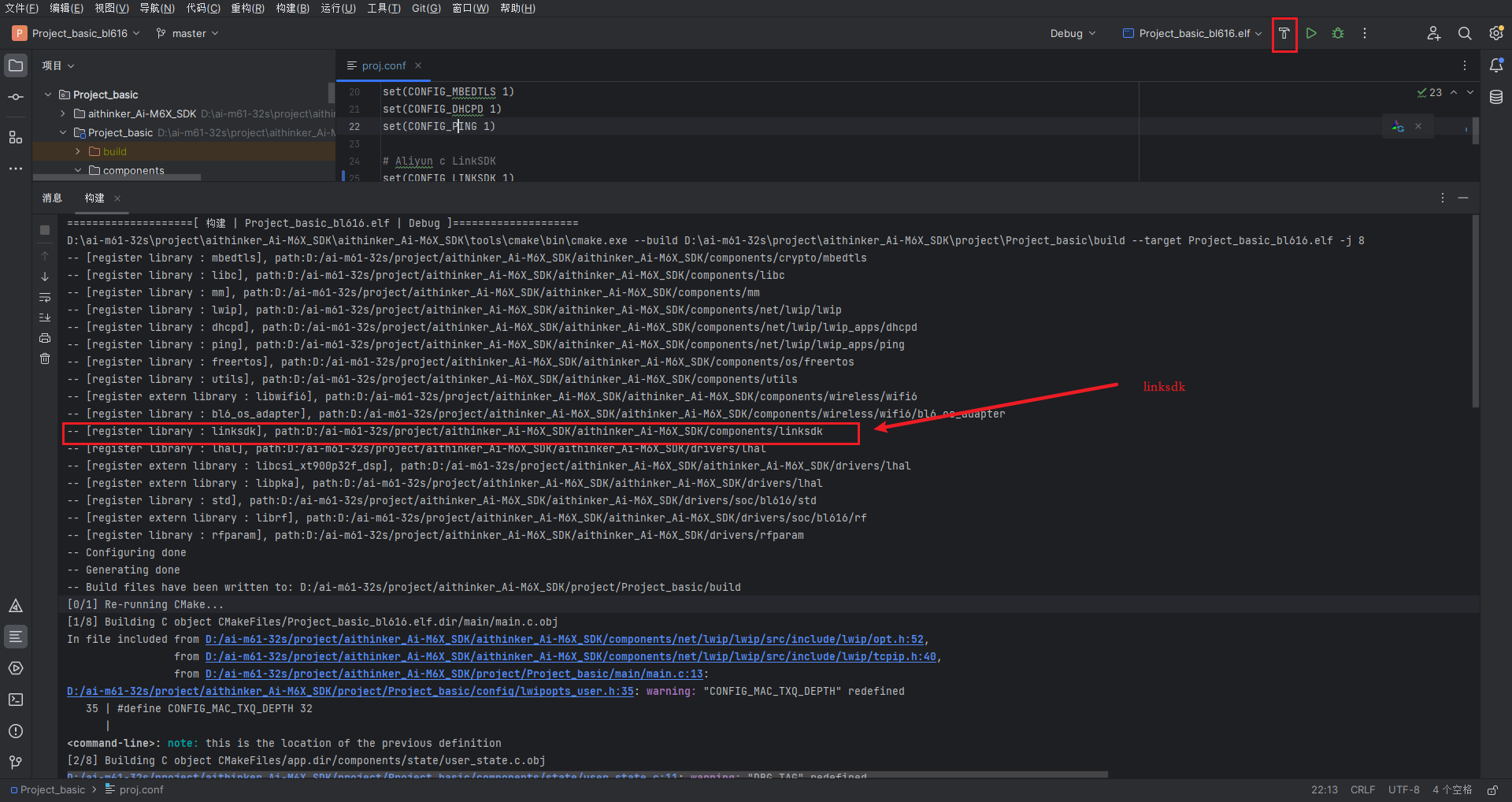Viewport: 1512px width, 802px height.
Task: Open Database tool window icon
Action: coord(1496,97)
